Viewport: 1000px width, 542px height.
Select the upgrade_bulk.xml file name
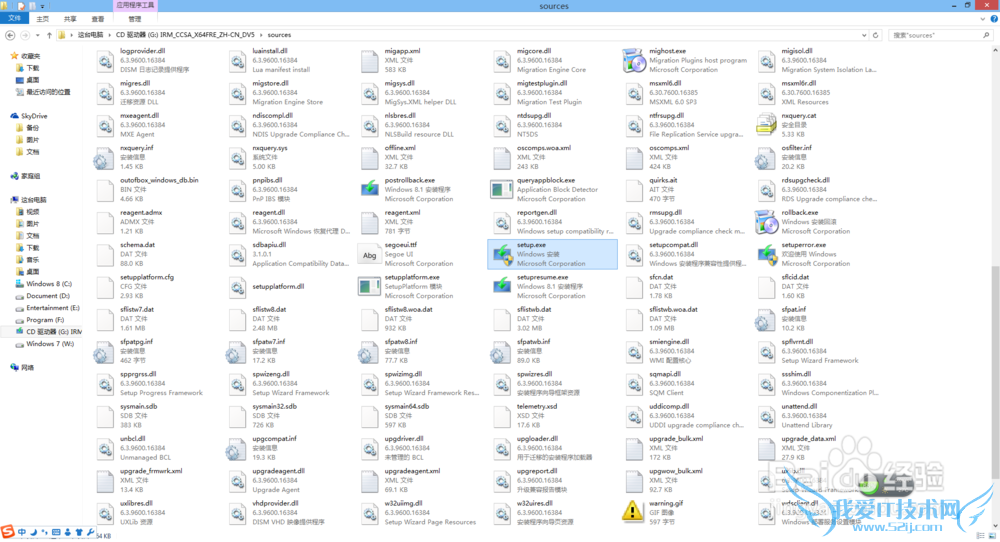coord(676,439)
